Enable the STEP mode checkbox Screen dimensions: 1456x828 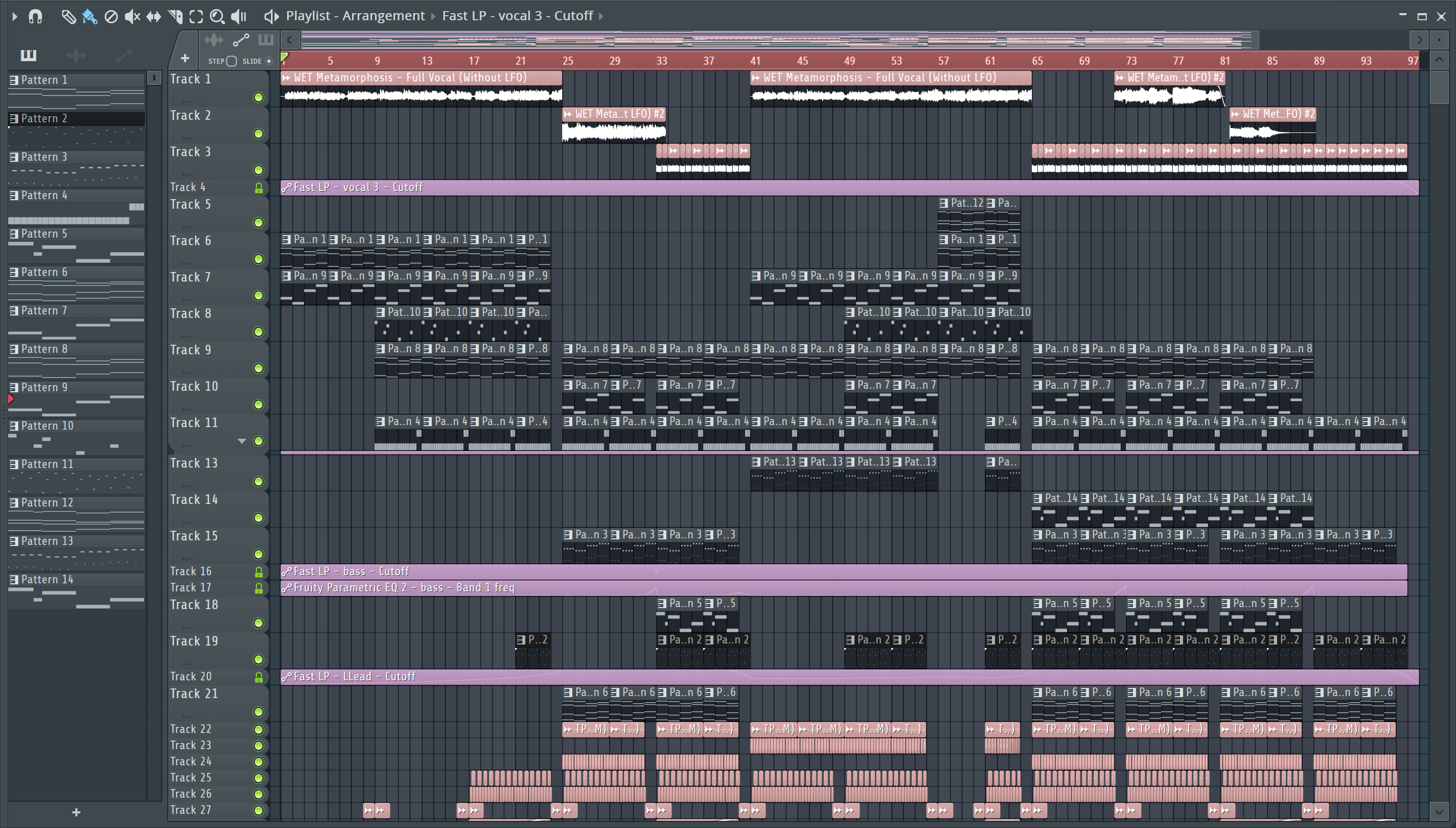click(x=232, y=61)
